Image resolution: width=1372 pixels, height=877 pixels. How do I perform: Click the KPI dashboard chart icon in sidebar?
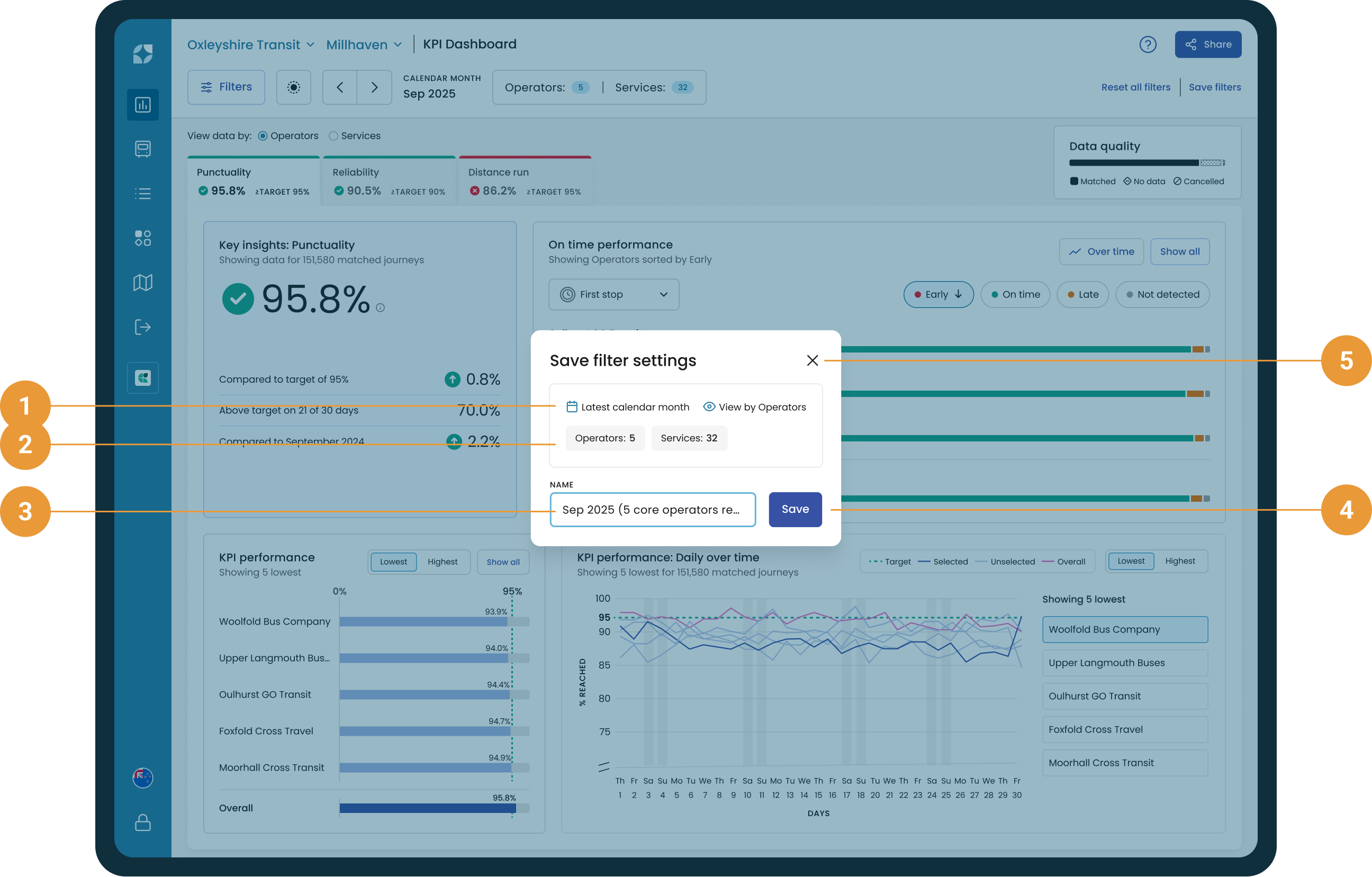pos(142,105)
